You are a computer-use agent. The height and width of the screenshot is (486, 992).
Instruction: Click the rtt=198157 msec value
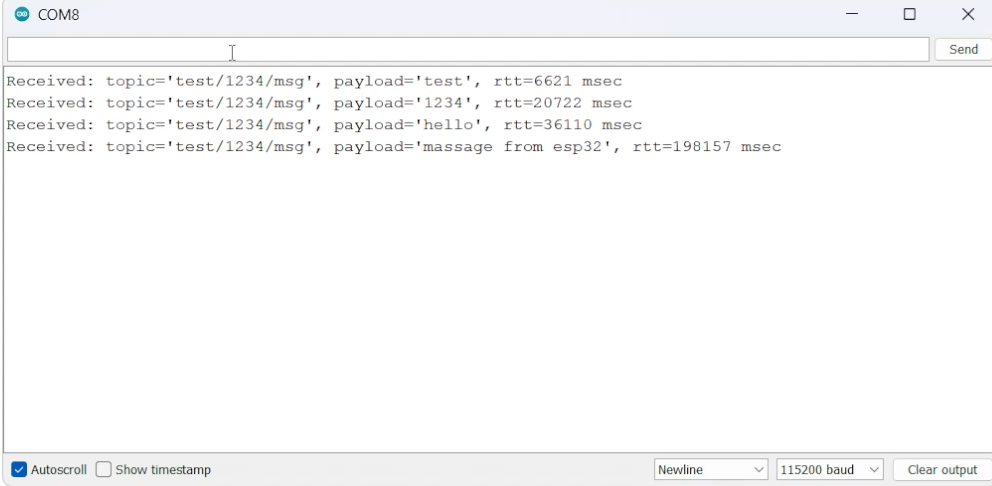coord(707,147)
